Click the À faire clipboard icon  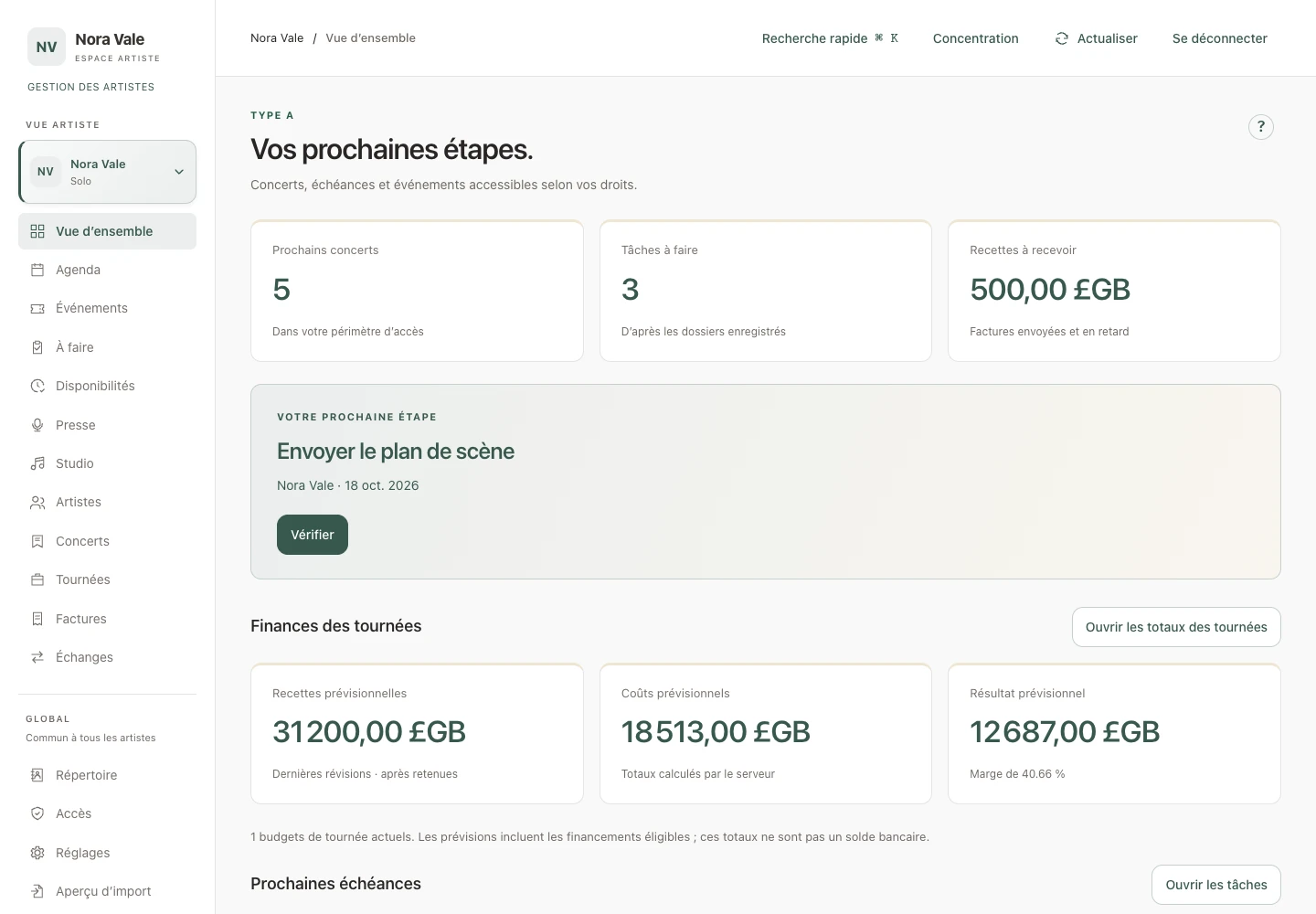pos(37,347)
